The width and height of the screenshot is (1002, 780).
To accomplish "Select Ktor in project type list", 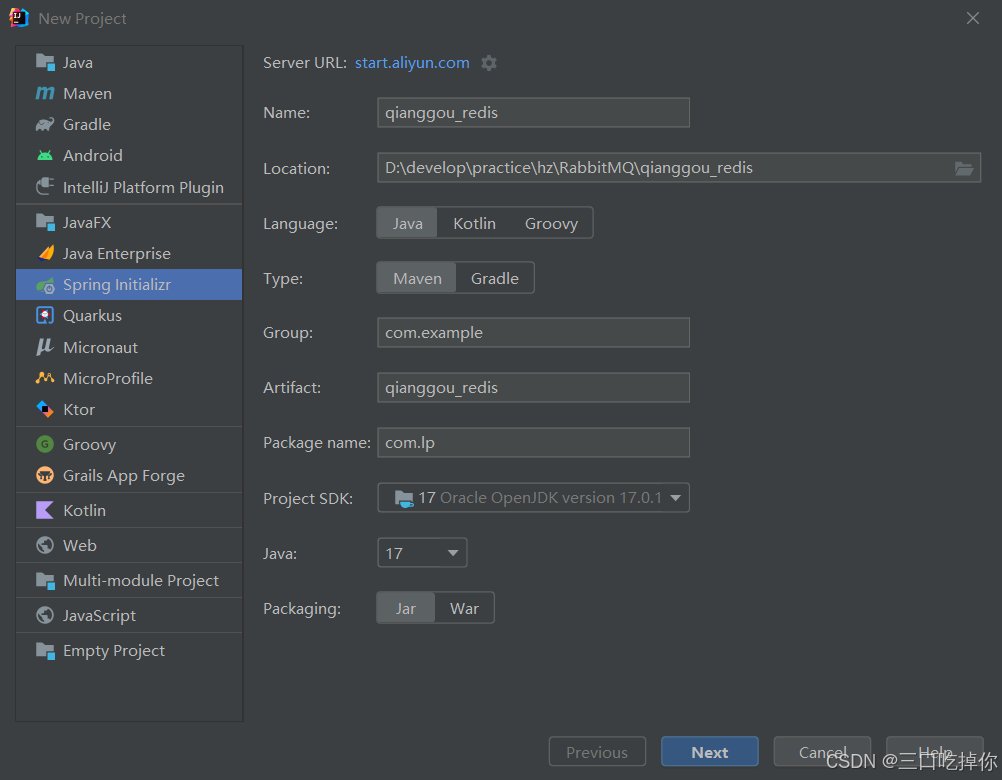I will [129, 409].
